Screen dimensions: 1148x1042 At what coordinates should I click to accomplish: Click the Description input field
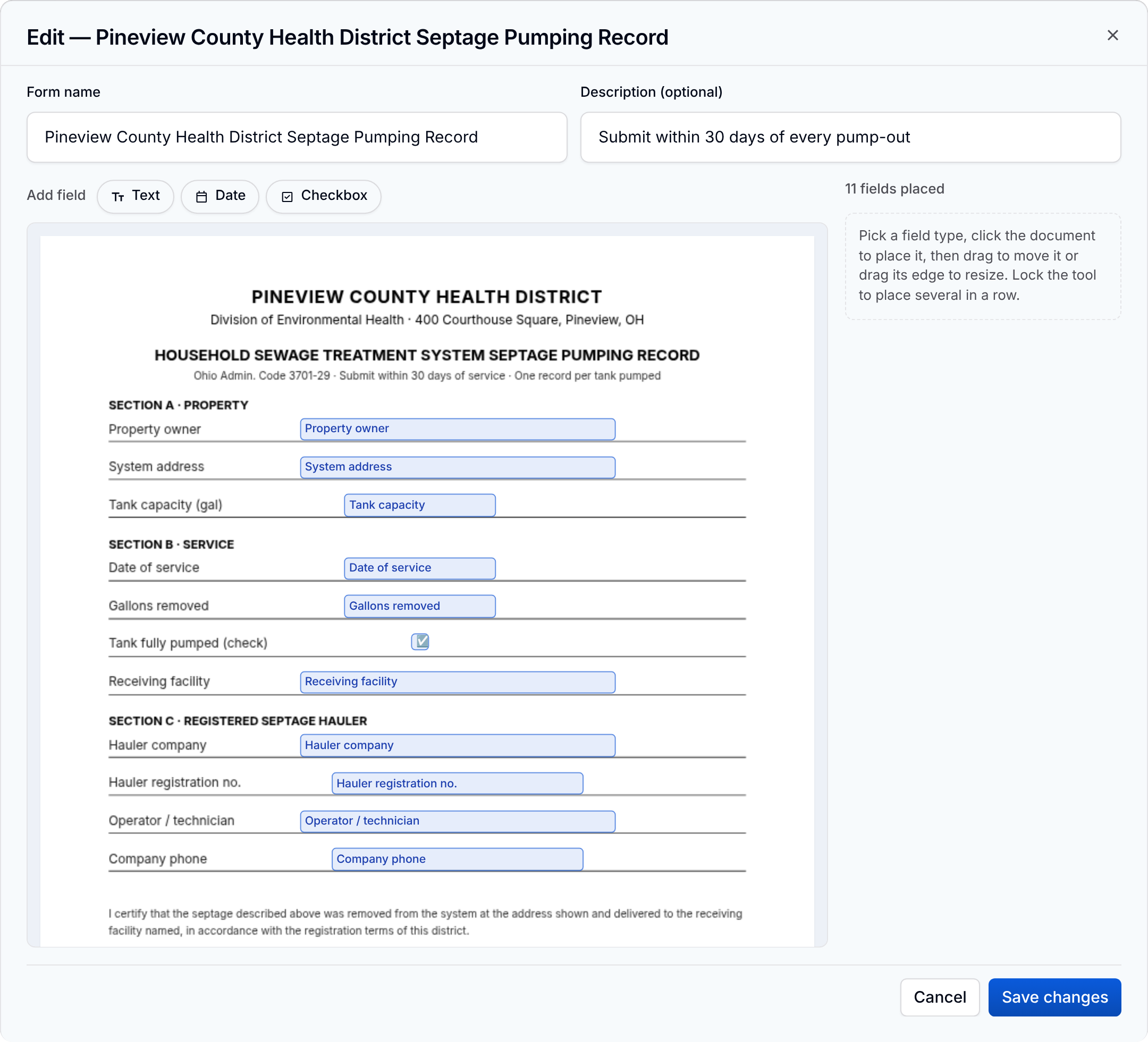pyautogui.click(x=850, y=137)
